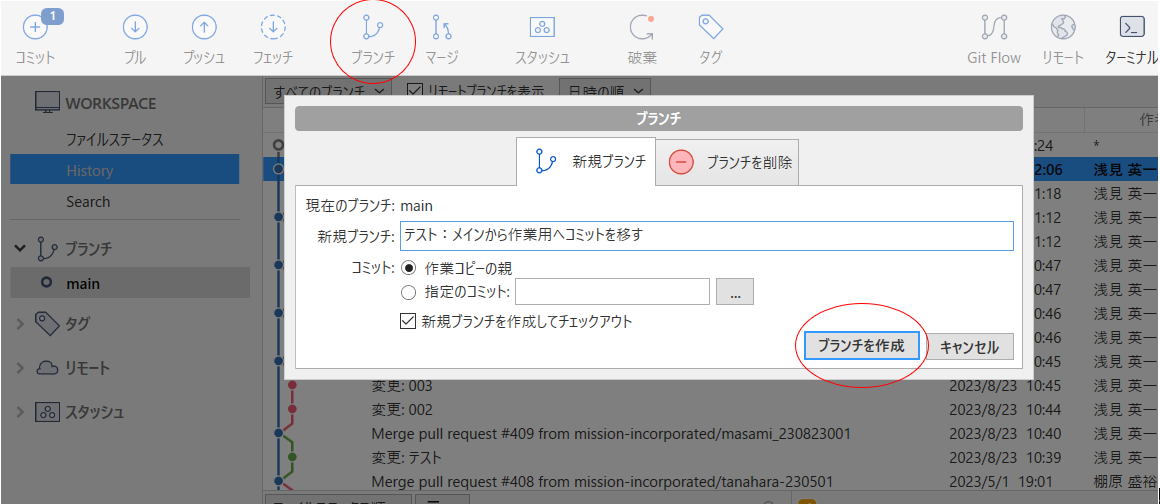
Task: Click the ブランチを作成 button
Action: click(x=861, y=346)
